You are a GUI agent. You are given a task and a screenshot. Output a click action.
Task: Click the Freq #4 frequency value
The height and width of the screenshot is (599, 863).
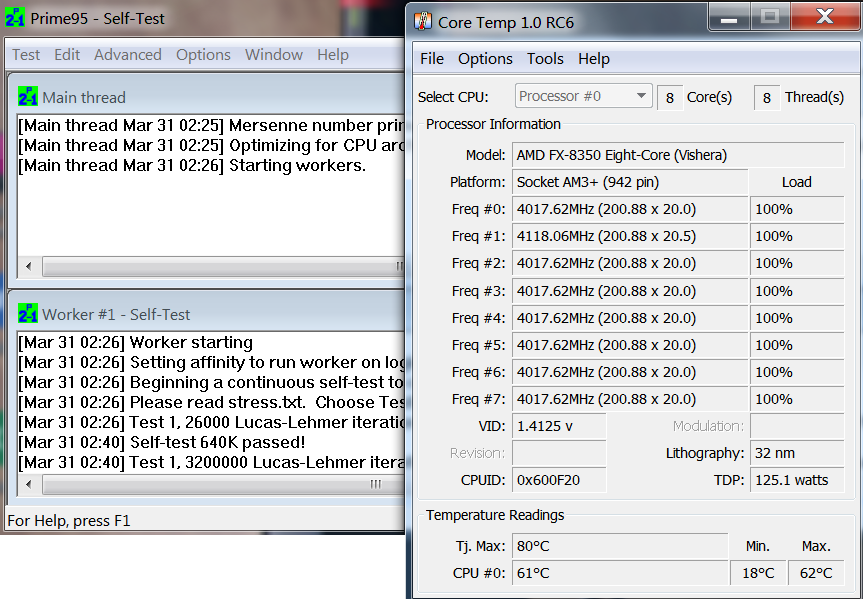click(x=630, y=318)
